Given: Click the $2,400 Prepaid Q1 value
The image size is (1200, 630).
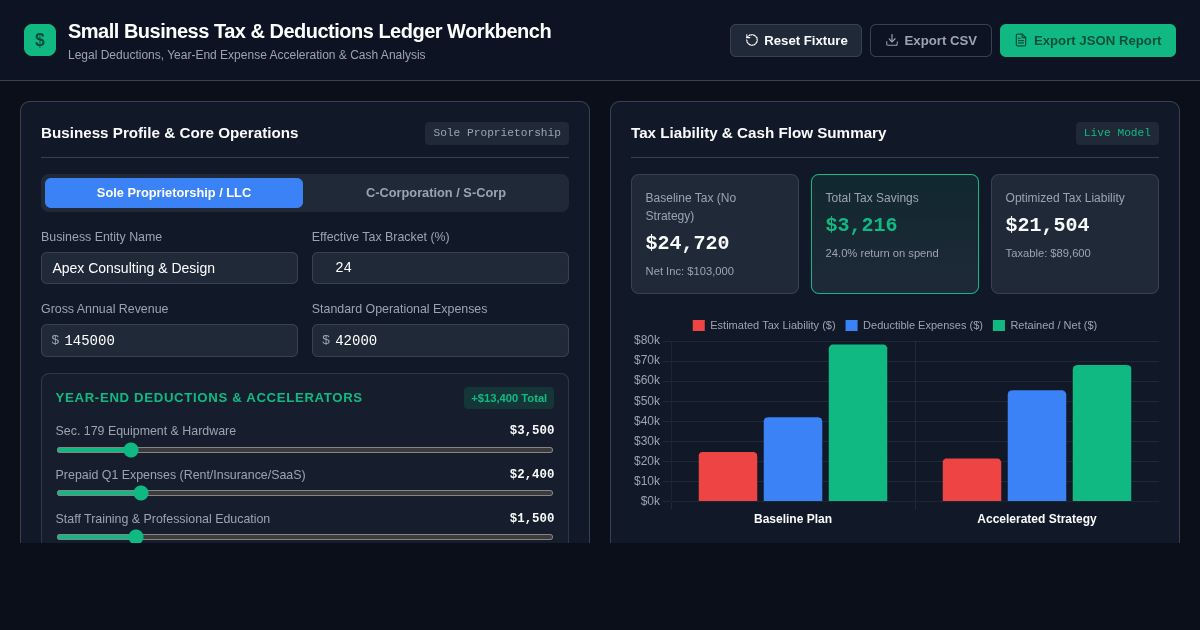Looking at the screenshot, I should [x=532, y=475].
